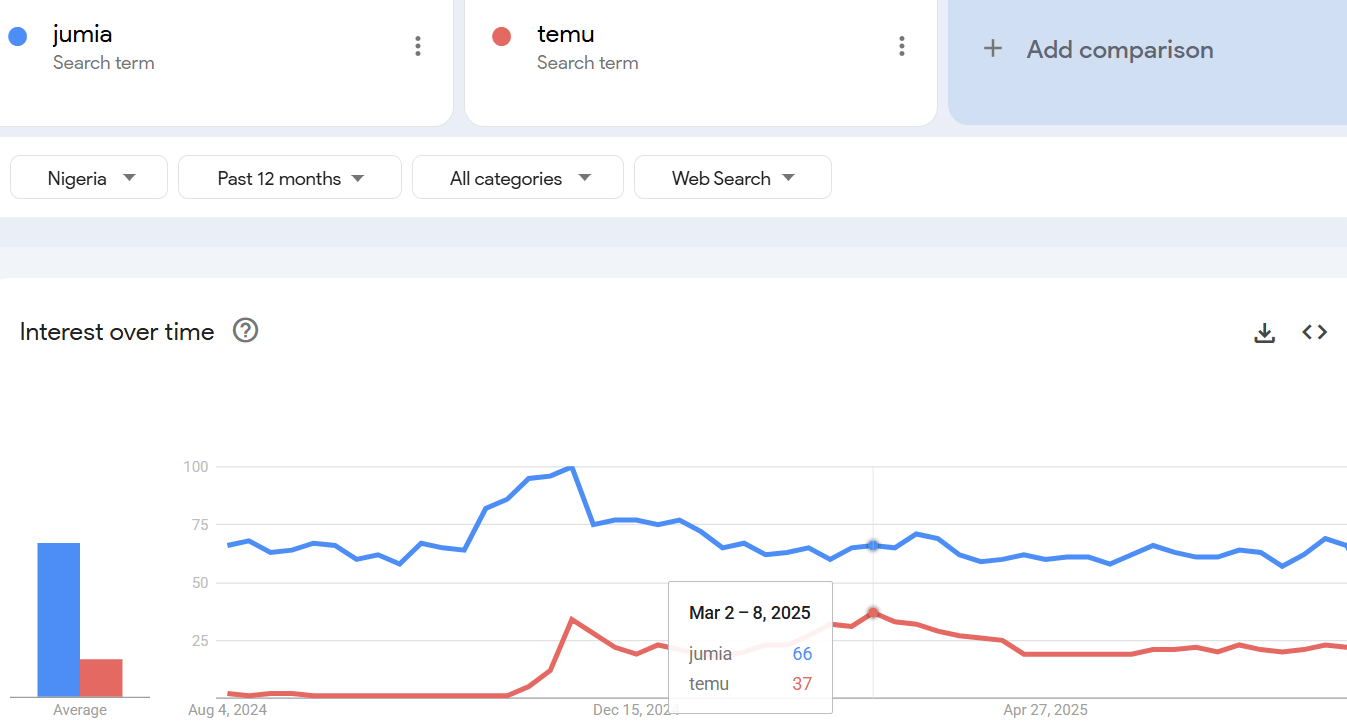
Task: Click the 25 y-axis label
Action: (x=199, y=640)
